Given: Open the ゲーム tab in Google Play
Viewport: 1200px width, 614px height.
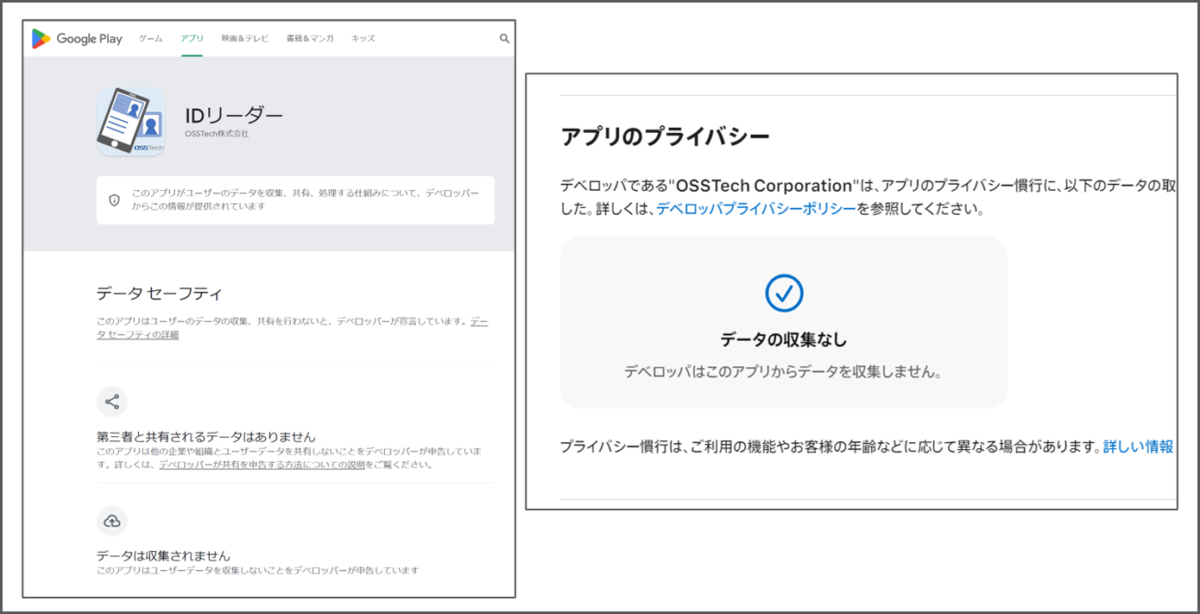Looking at the screenshot, I should click(x=151, y=38).
